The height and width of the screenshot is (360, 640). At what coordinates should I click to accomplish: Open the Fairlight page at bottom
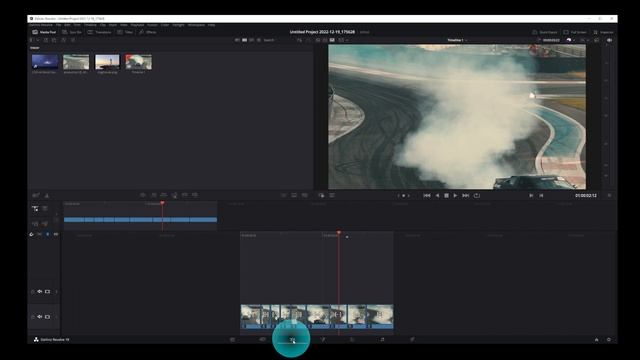382,340
